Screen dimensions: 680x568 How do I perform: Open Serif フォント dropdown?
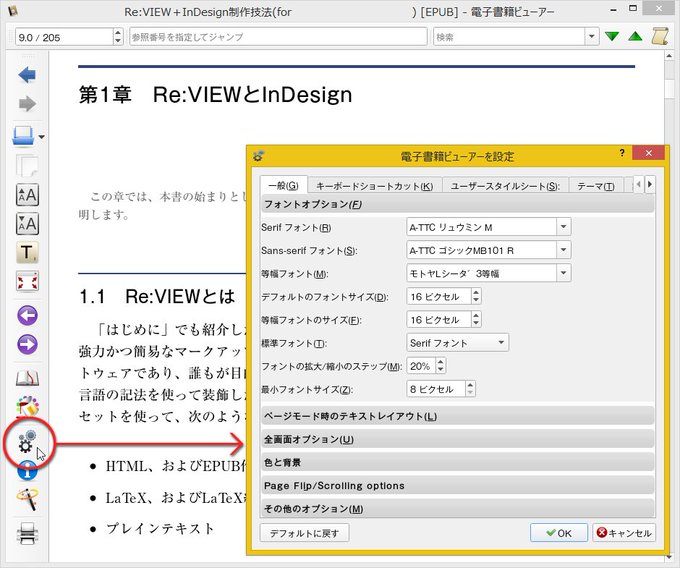click(x=563, y=227)
